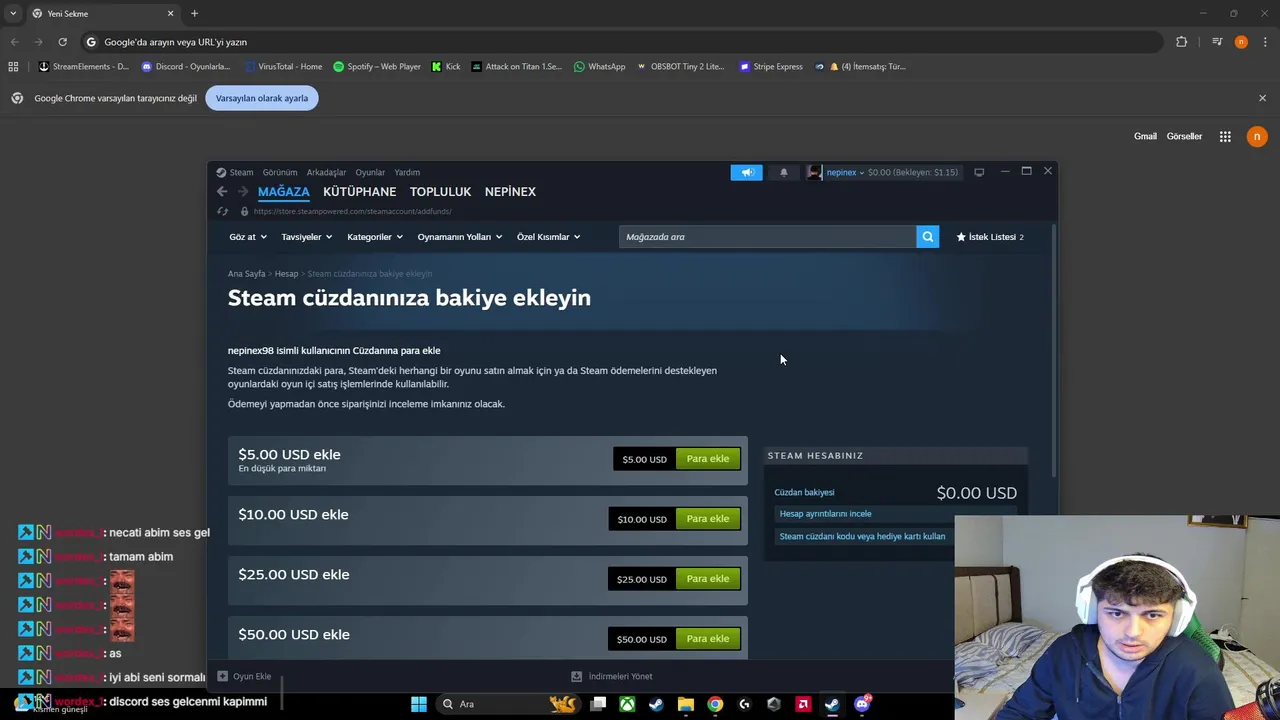This screenshot has width=1280, height=720.
Task: Open Chrome three-dot menu
Action: click(x=1266, y=42)
